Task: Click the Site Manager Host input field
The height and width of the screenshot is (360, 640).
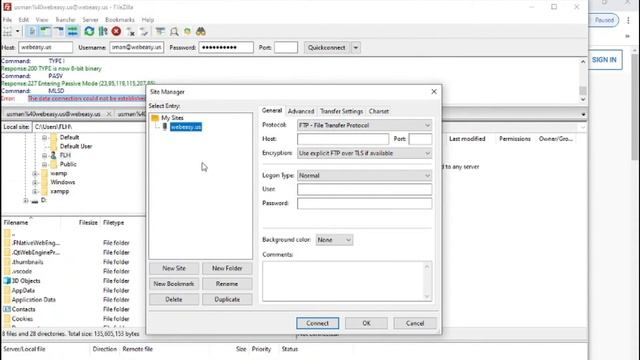Action: [343, 139]
